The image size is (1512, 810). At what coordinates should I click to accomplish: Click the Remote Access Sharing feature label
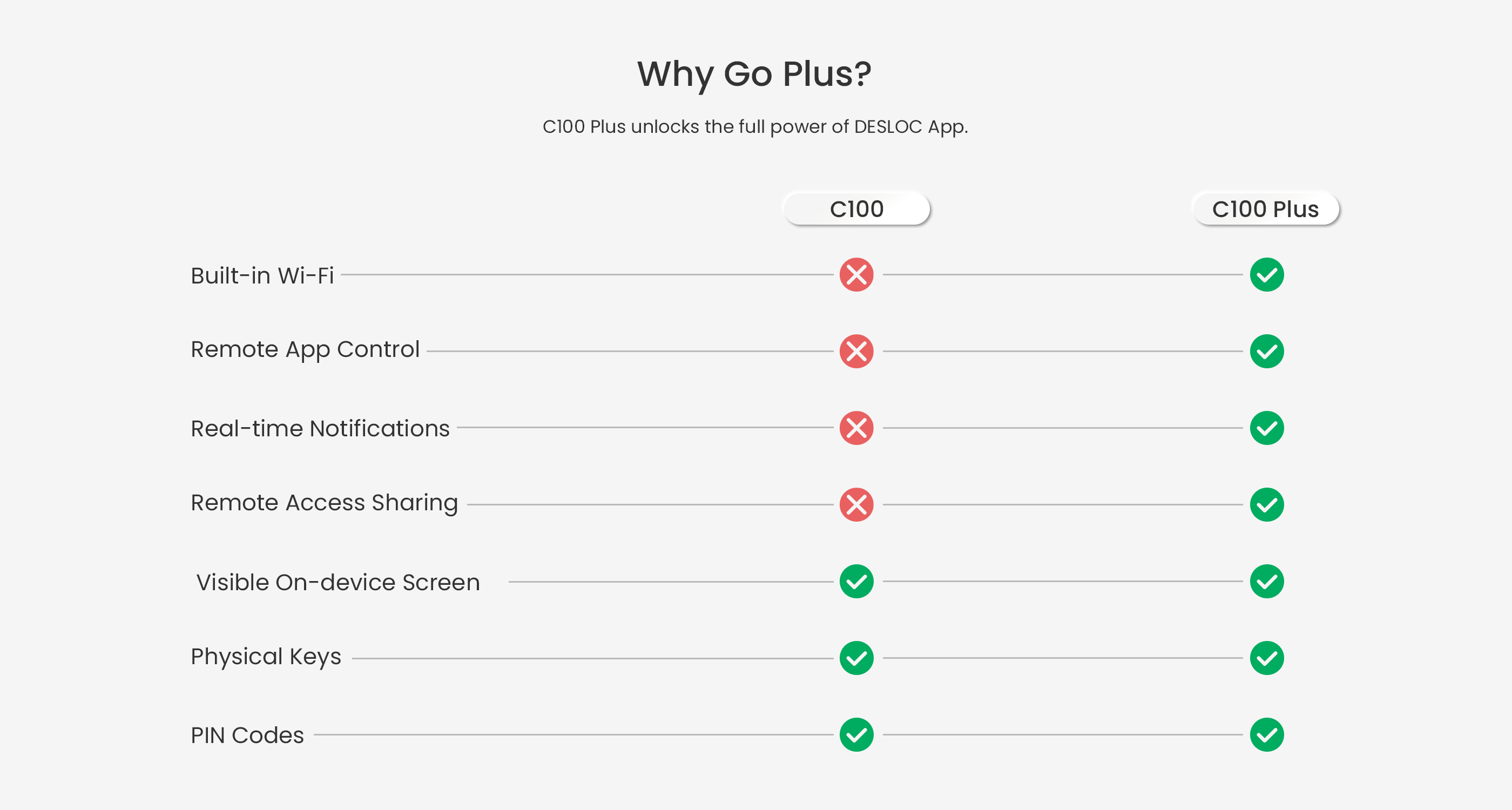point(324,503)
